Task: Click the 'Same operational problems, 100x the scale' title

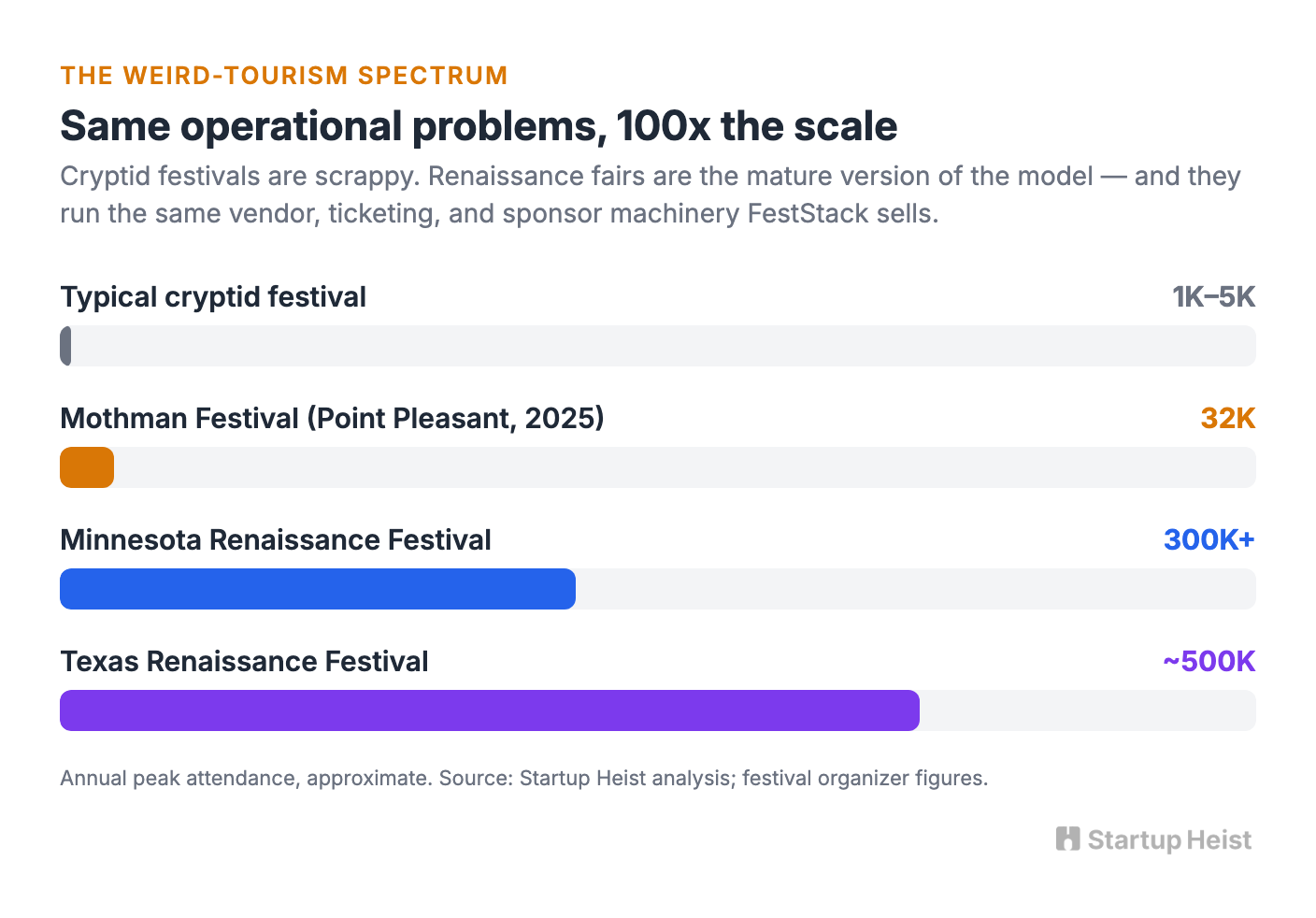Action: [479, 125]
